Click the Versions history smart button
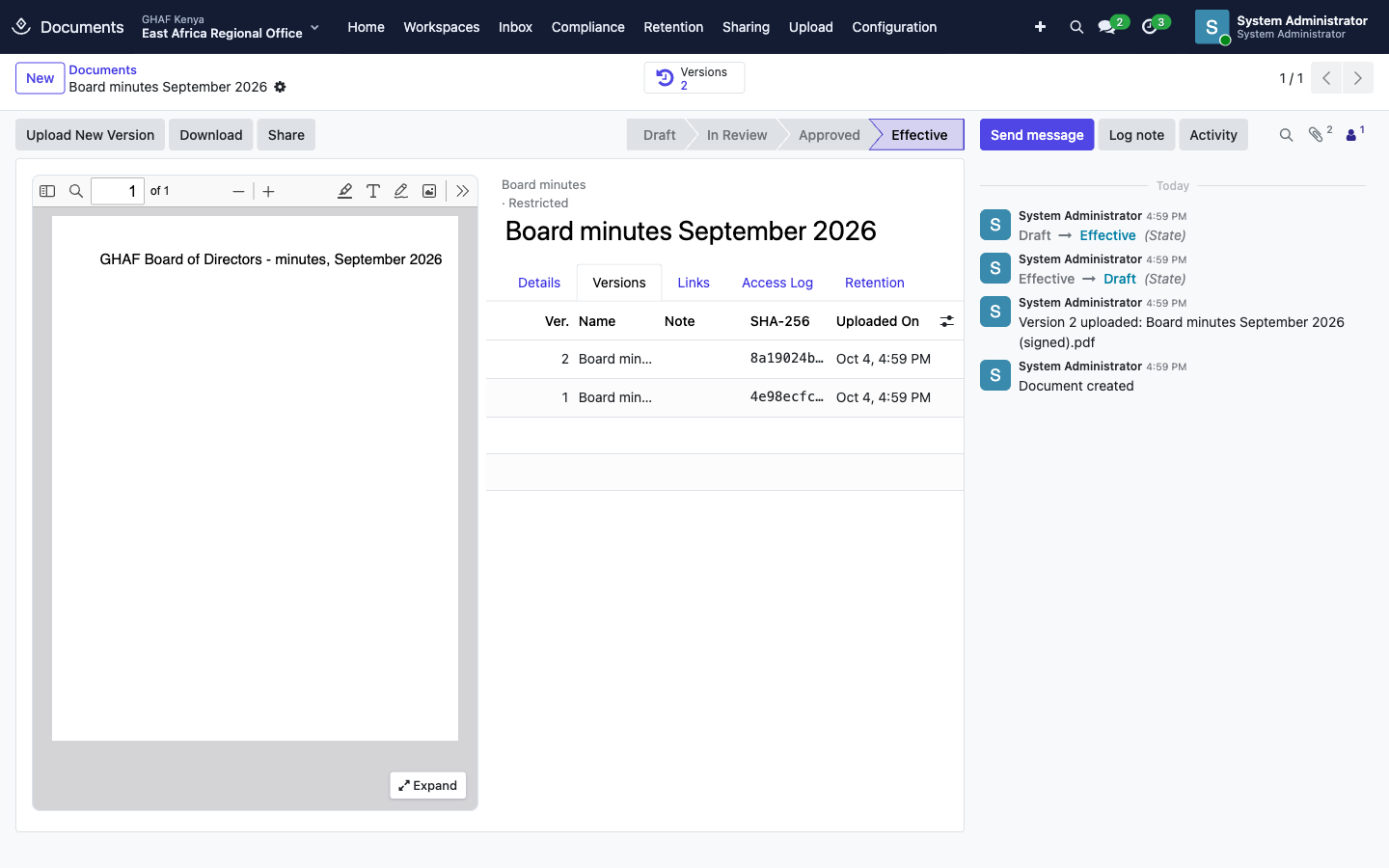Image resolution: width=1389 pixels, height=868 pixels. click(694, 78)
